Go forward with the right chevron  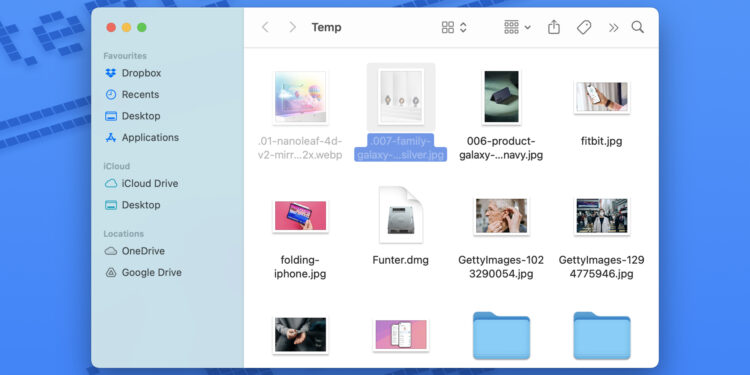click(292, 27)
